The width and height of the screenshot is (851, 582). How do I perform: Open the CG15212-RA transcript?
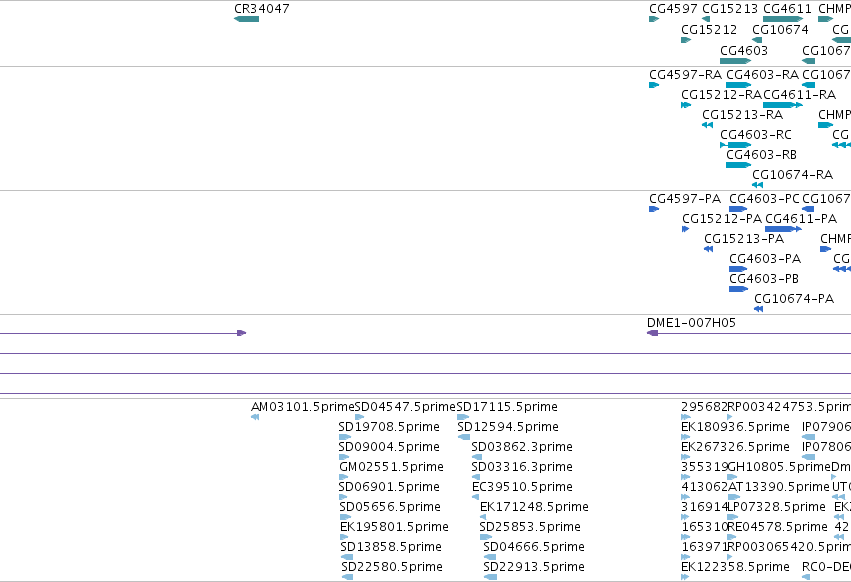(686, 105)
